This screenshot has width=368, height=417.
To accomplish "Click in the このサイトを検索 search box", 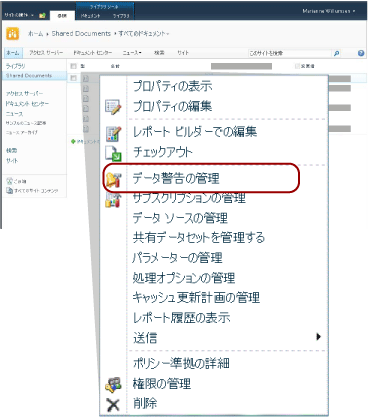I will pyautogui.click(x=289, y=53).
